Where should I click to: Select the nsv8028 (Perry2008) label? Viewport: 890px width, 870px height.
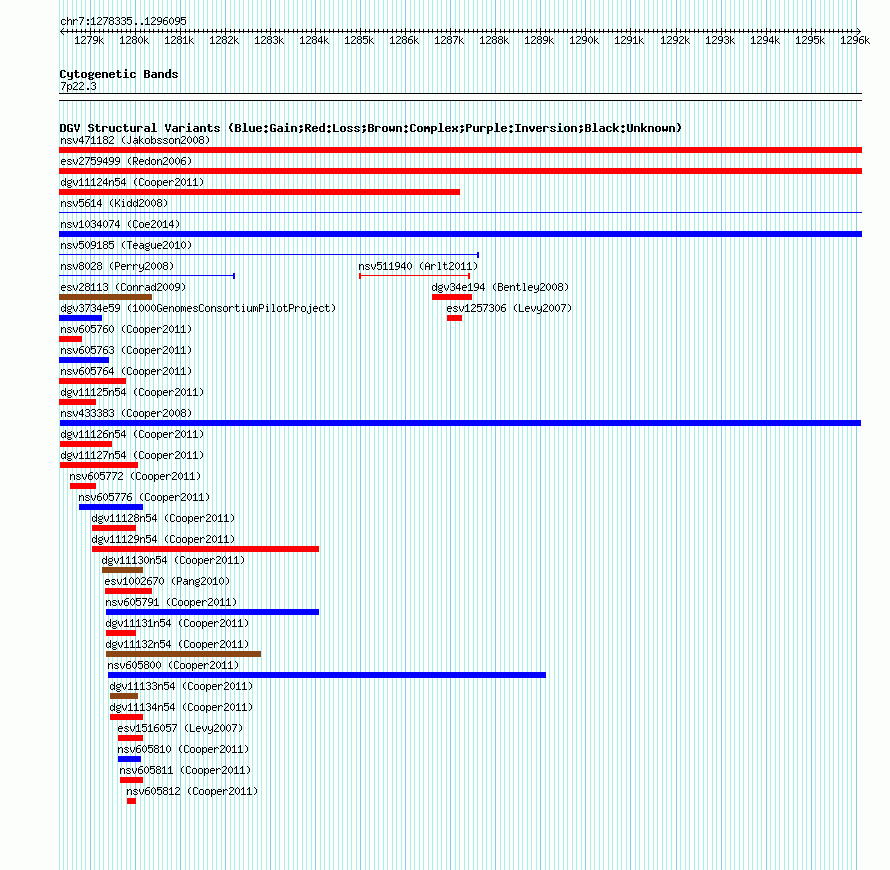[x=117, y=266]
